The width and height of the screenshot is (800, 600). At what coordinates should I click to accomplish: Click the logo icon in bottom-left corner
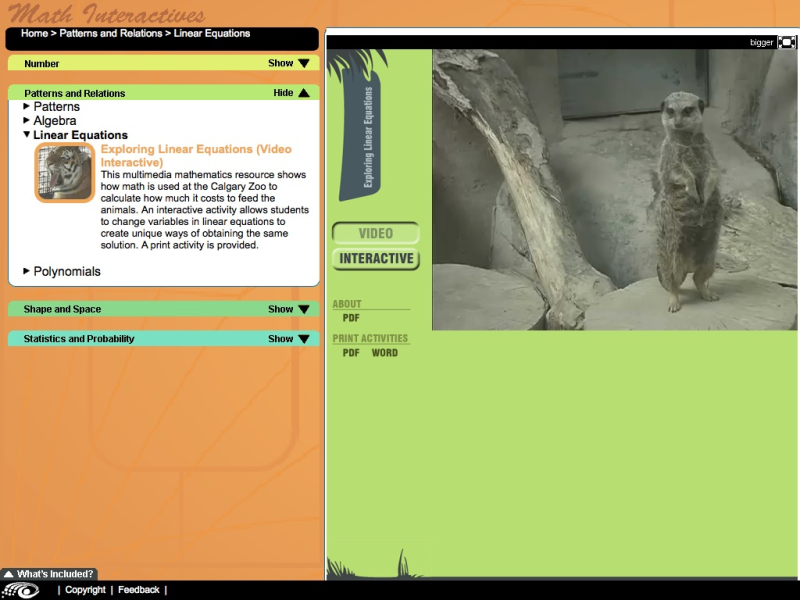pos(22,590)
